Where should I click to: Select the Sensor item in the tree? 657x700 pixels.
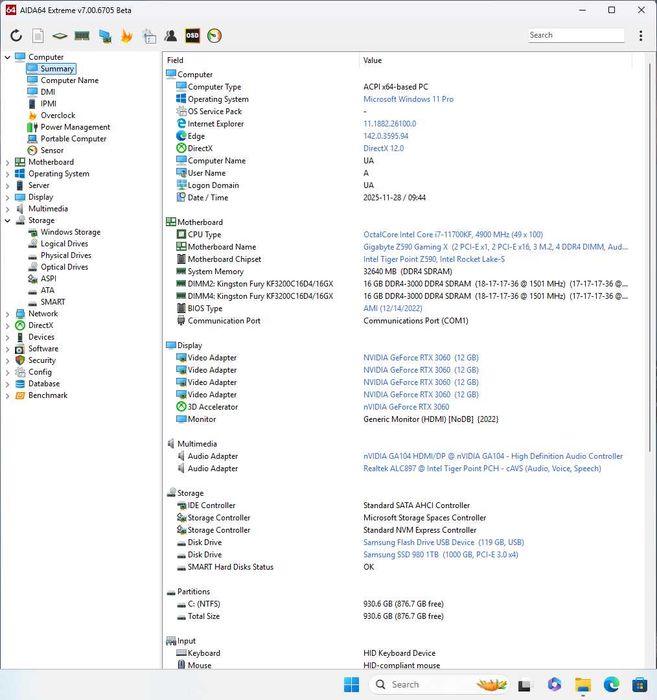(x=52, y=150)
